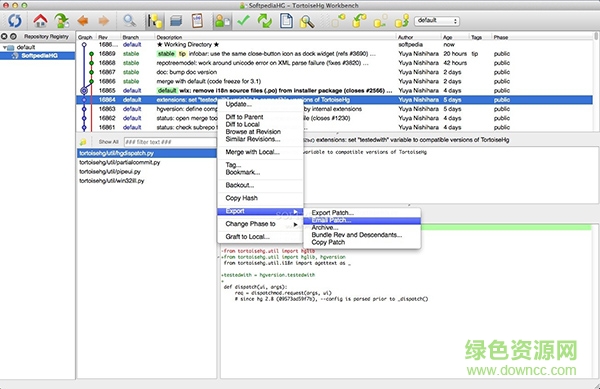Click the Search file contents icon
Viewport: 600px width, 389px height.
[x=307, y=21]
